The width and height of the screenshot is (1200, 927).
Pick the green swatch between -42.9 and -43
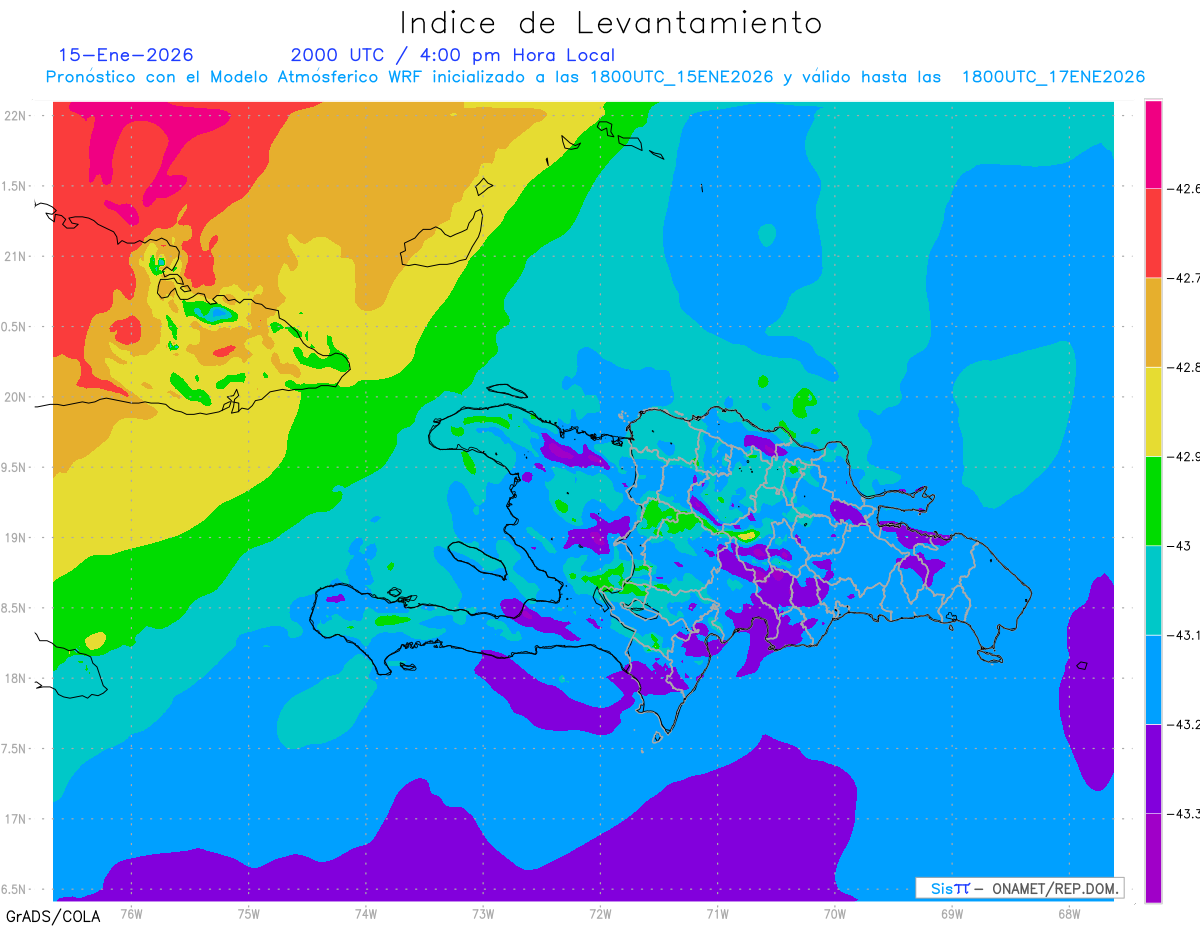1153,501
